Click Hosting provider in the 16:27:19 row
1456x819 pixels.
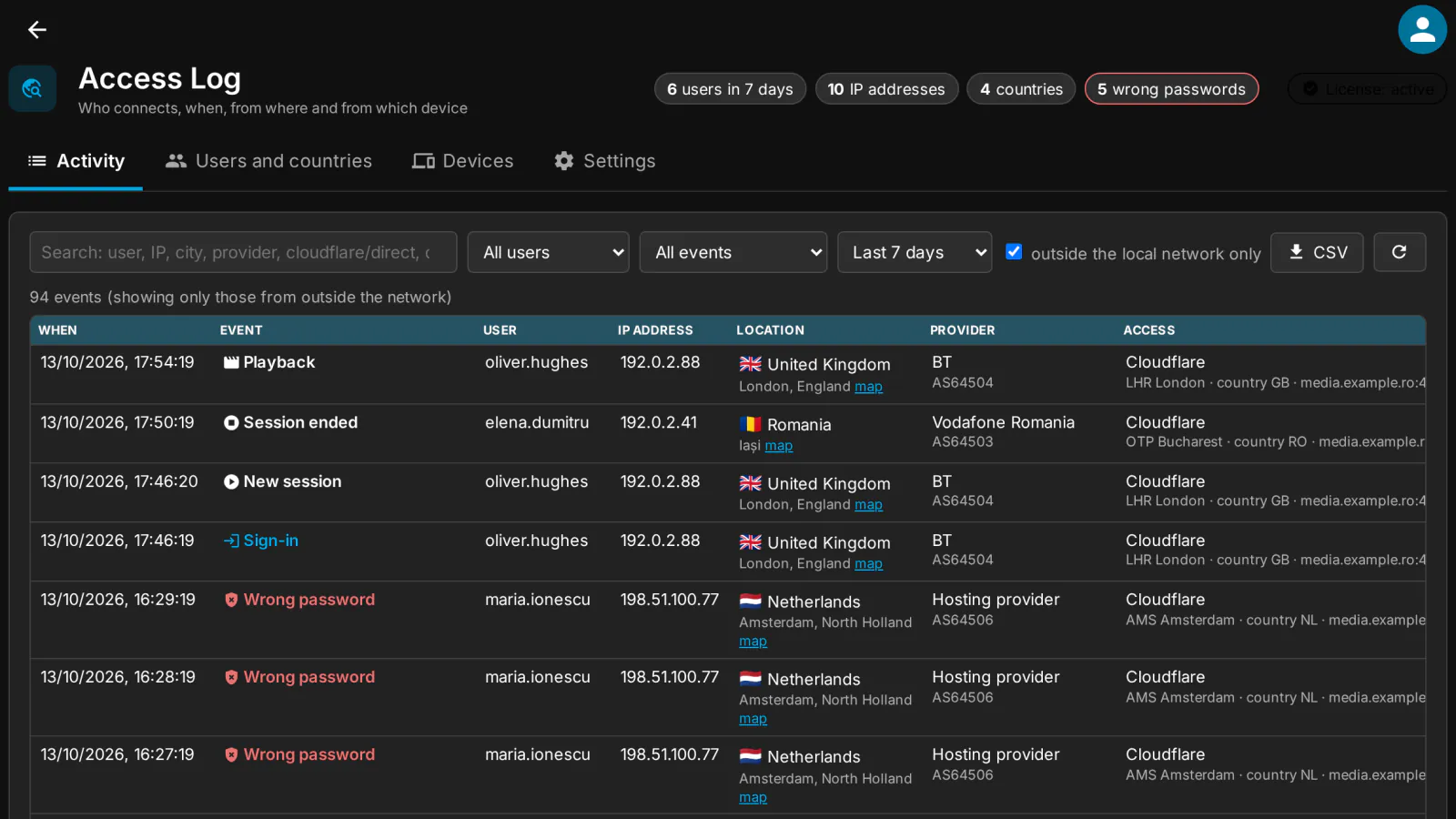point(996,754)
